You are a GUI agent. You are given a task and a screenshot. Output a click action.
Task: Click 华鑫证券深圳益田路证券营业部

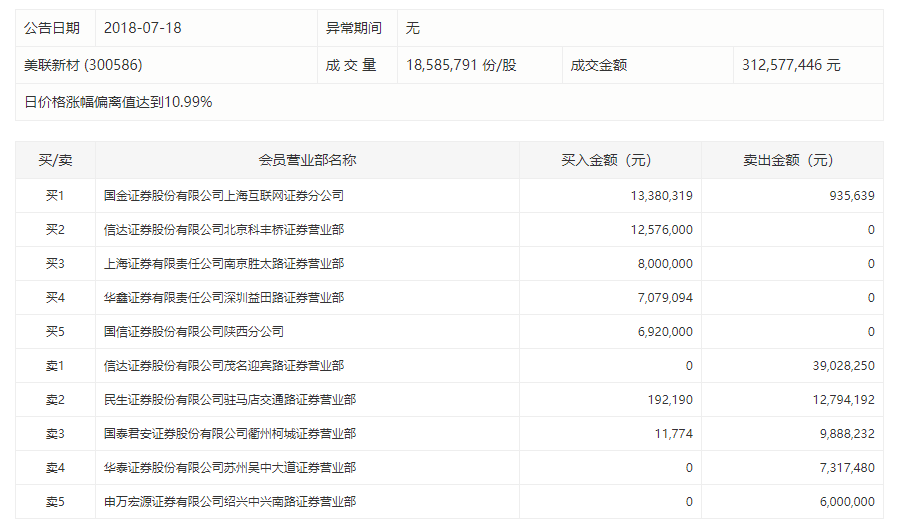click(223, 298)
